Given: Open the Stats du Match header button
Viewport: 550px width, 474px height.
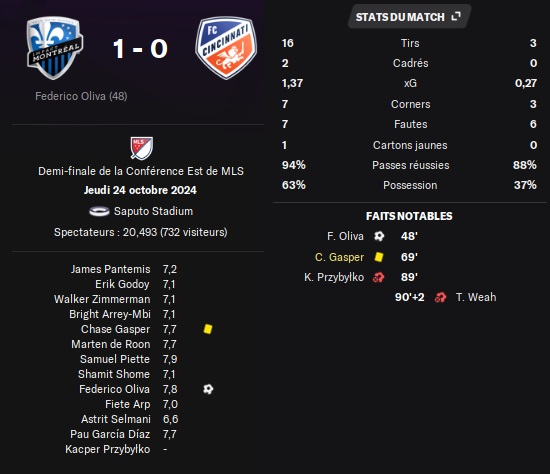Looking at the screenshot, I should [409, 16].
